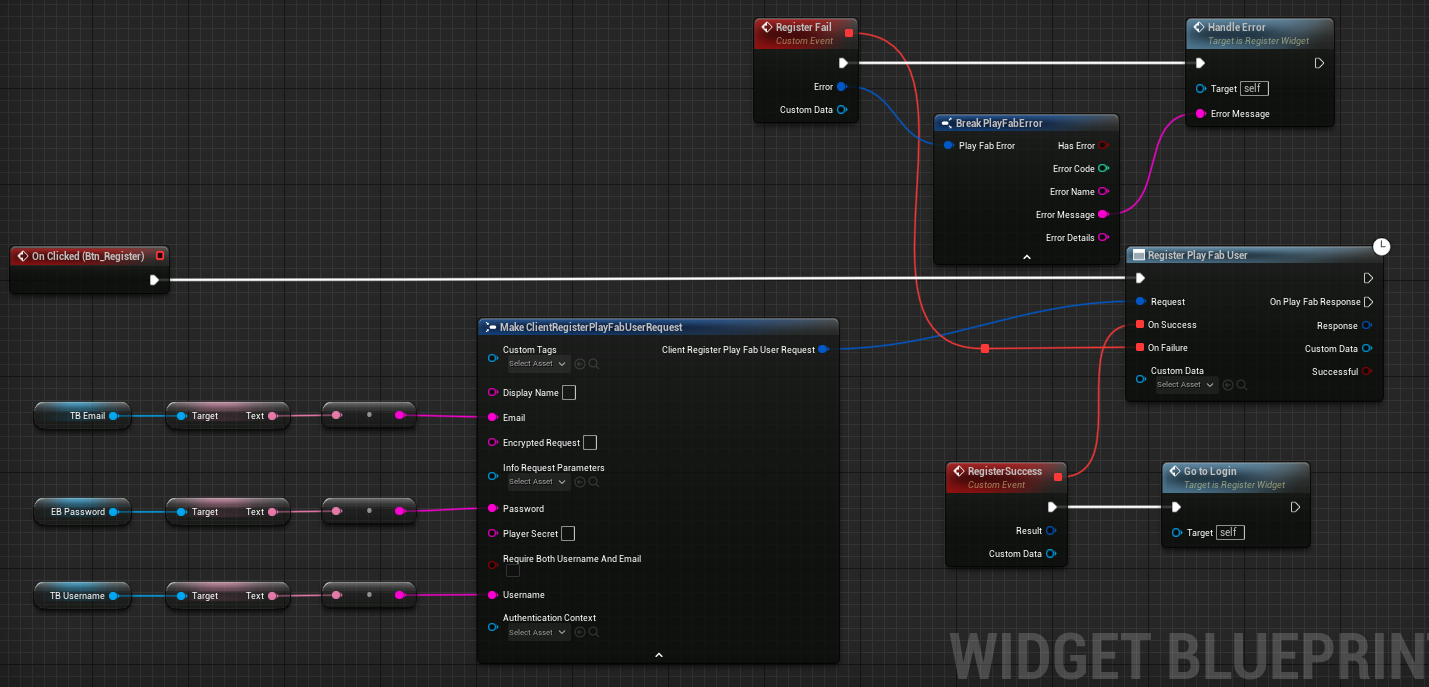Click RegisterSuccess event delegate pin

tap(1058, 477)
